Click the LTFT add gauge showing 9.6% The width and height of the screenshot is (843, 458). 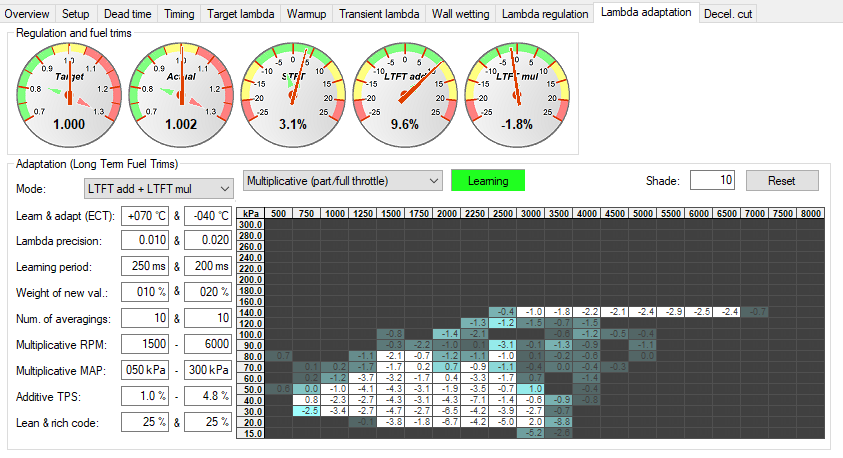[405, 95]
